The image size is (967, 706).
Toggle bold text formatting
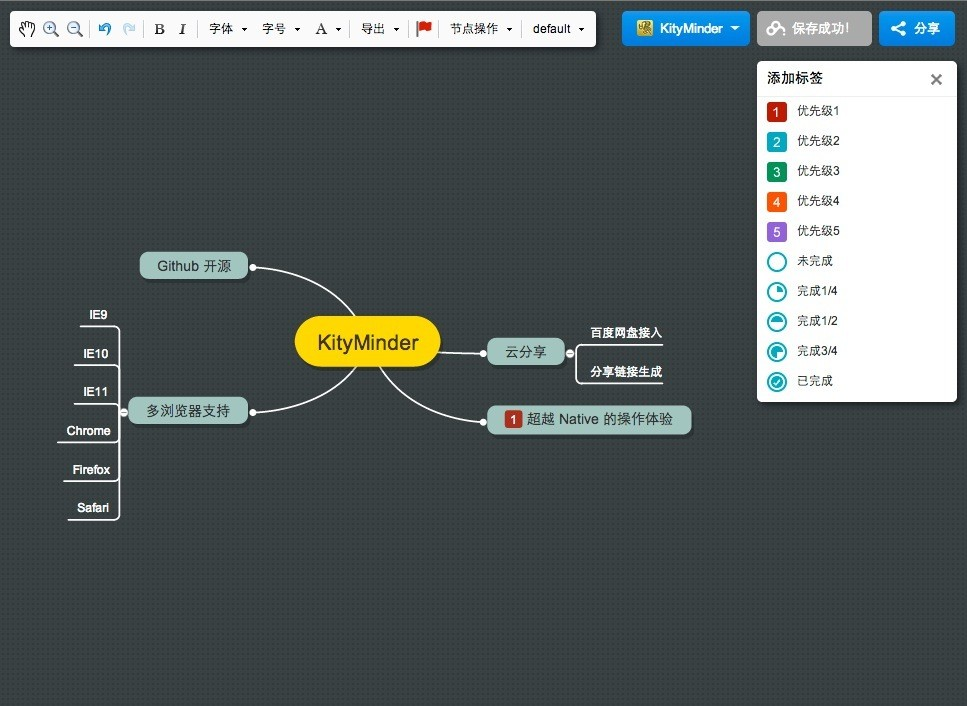(159, 29)
